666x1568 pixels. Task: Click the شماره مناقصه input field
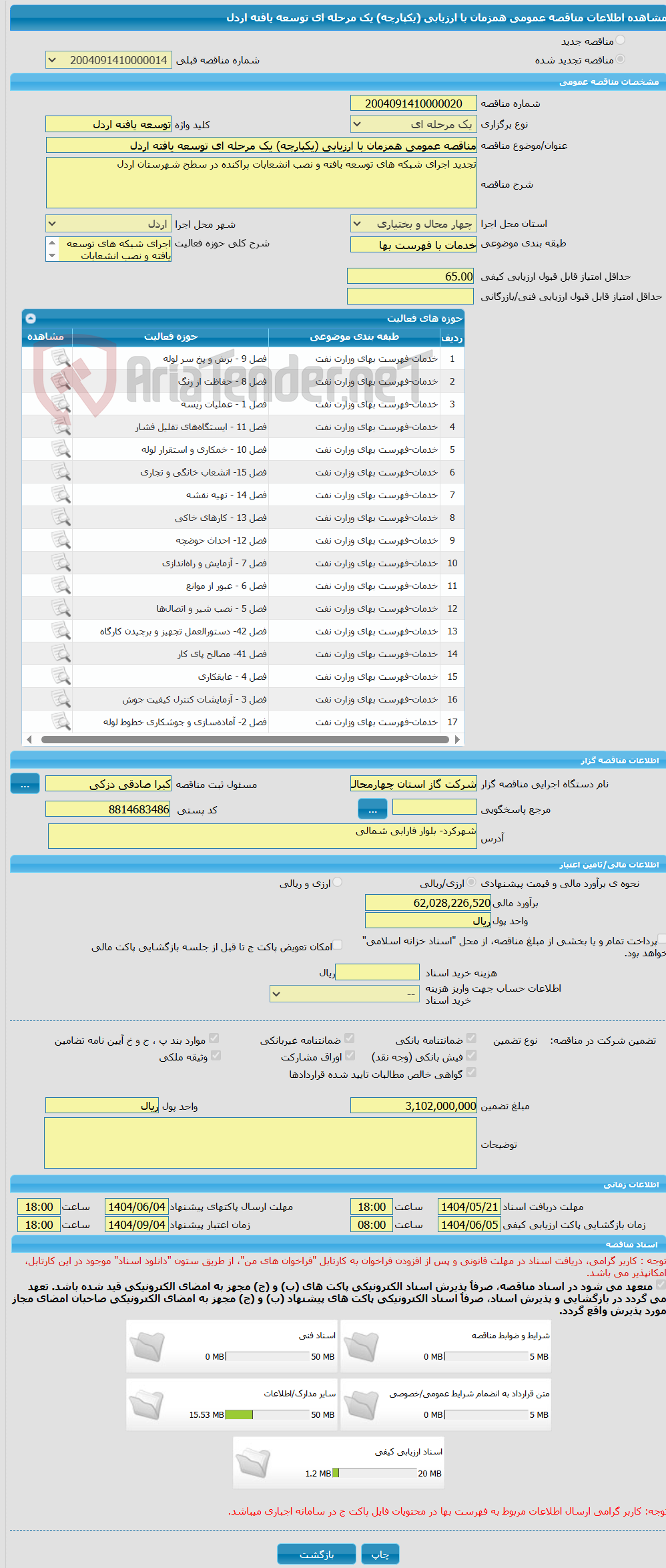pos(414,104)
